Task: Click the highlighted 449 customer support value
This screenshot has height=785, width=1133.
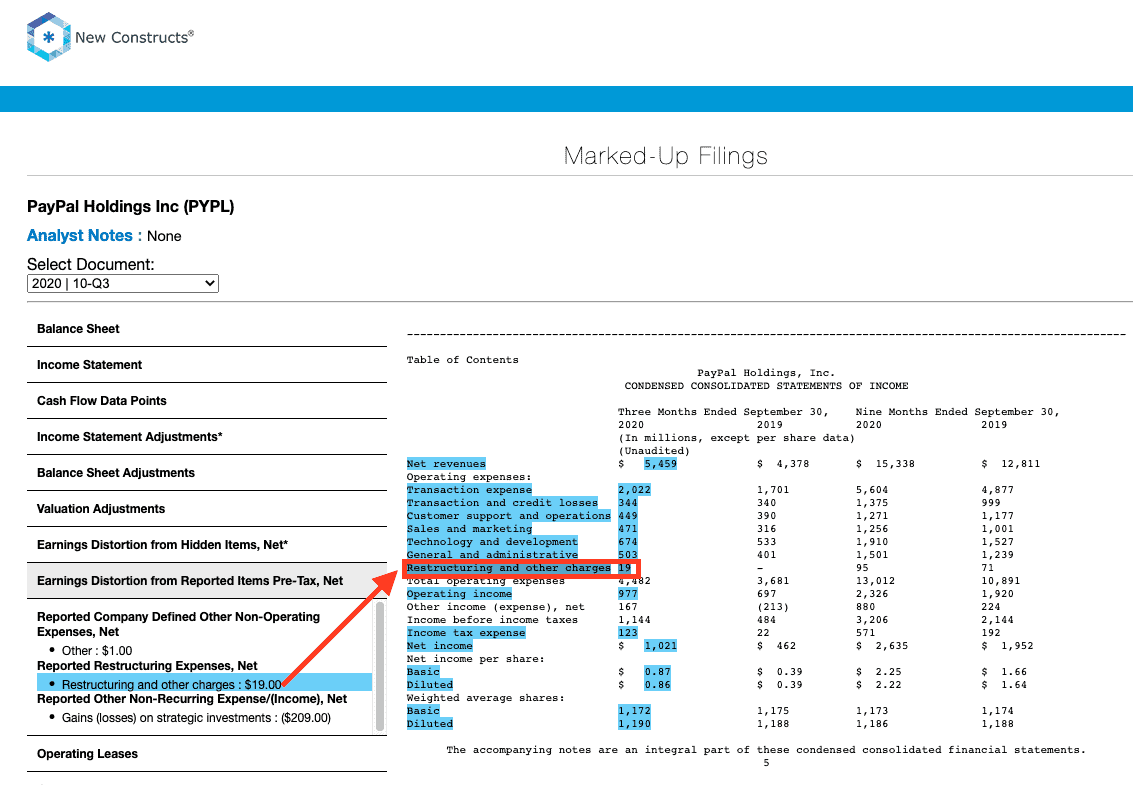Action: point(628,516)
